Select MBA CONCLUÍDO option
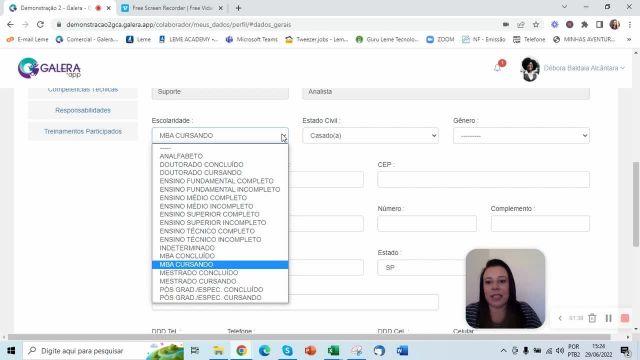Image resolution: width=640 pixels, height=360 pixels. pyautogui.click(x=220, y=256)
